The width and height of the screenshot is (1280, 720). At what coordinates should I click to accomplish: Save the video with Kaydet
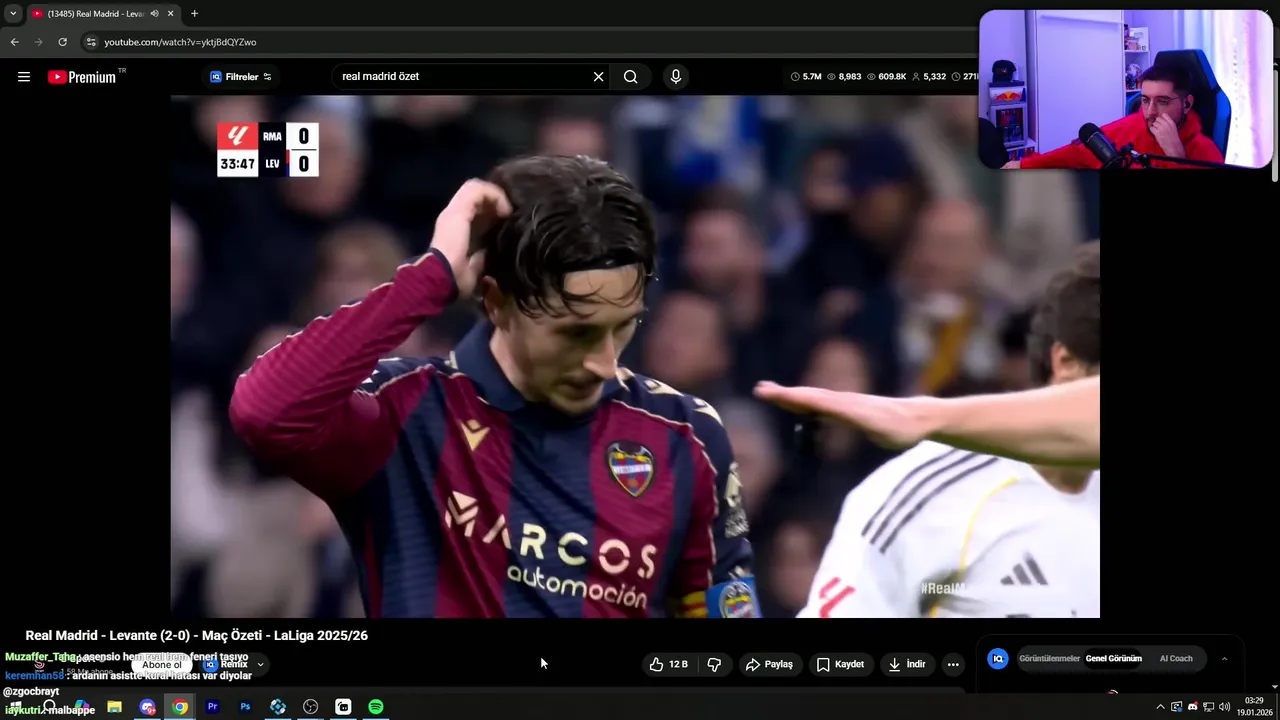tap(840, 664)
